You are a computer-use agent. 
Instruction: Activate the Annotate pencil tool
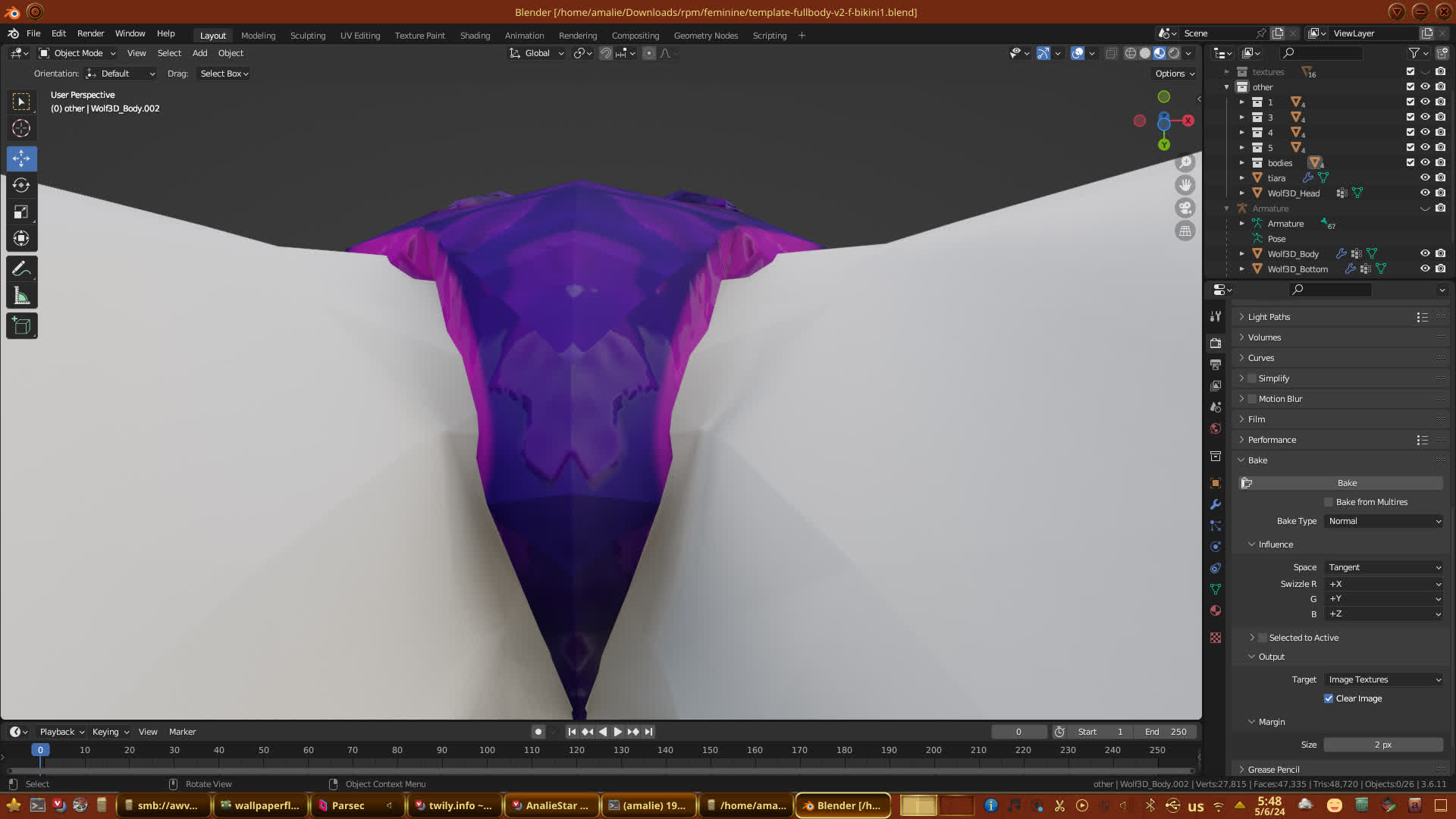[21, 269]
